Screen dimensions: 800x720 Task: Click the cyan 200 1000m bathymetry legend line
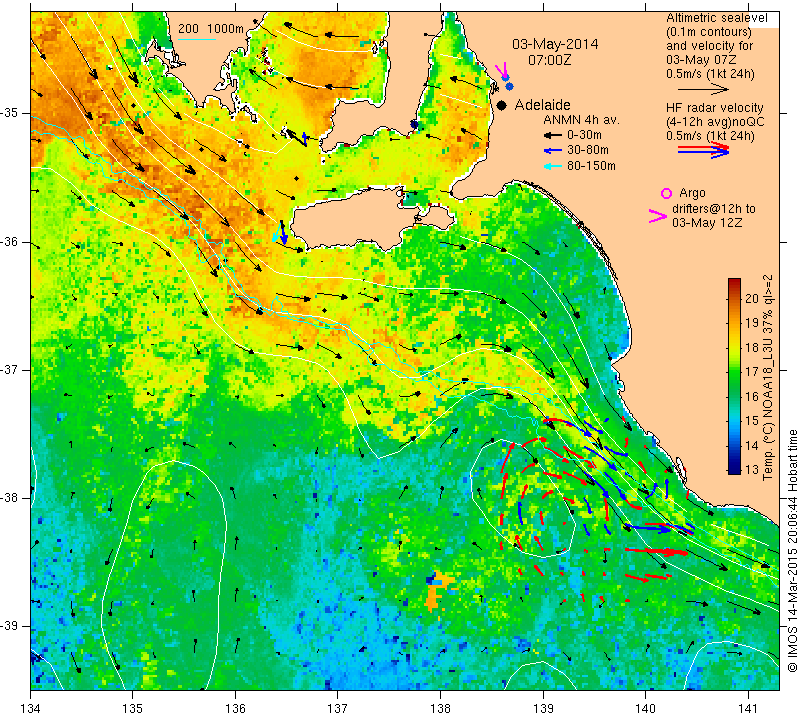click(197, 39)
